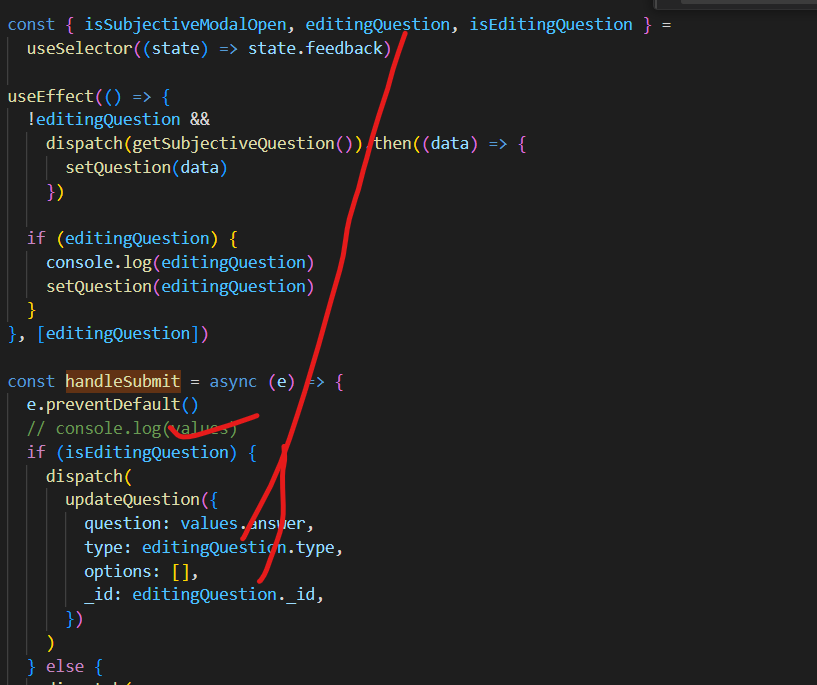Click the editingQuestion._id value

click(228, 594)
